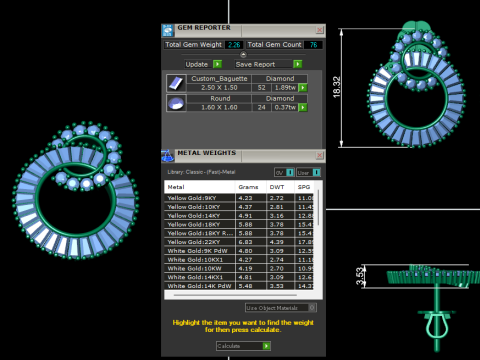
Task: Click the round count cell 24
Action: point(262,107)
